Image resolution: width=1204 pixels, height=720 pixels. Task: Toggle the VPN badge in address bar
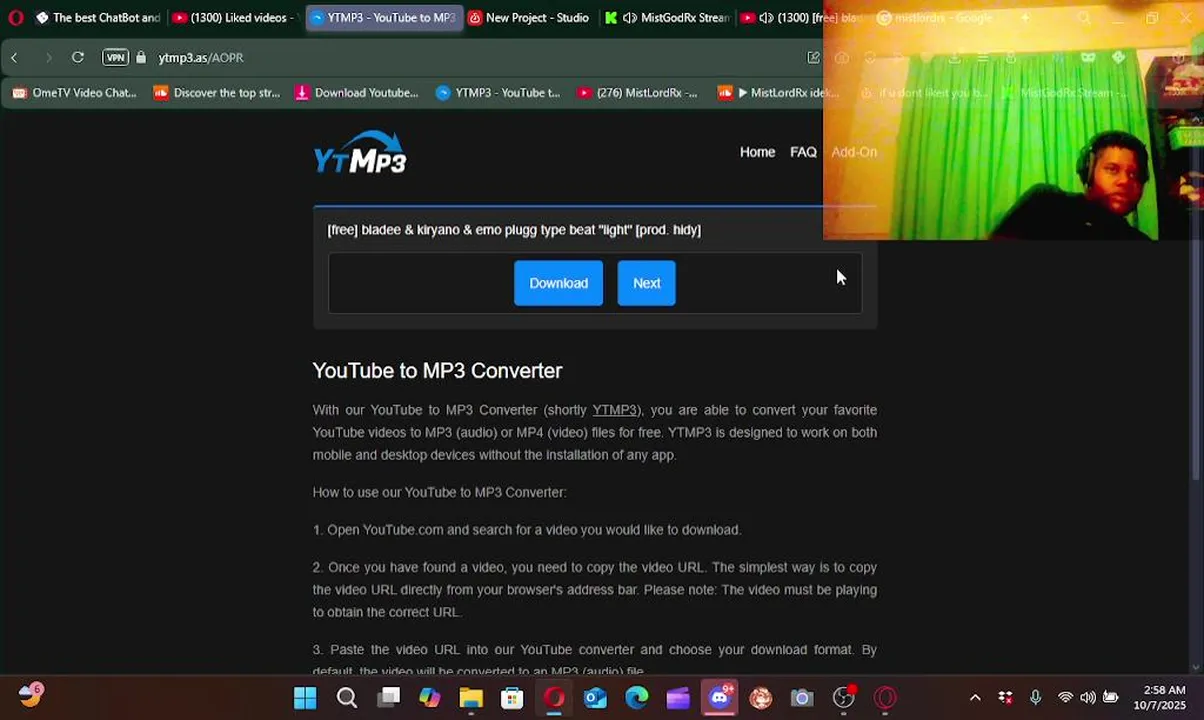coord(116,57)
